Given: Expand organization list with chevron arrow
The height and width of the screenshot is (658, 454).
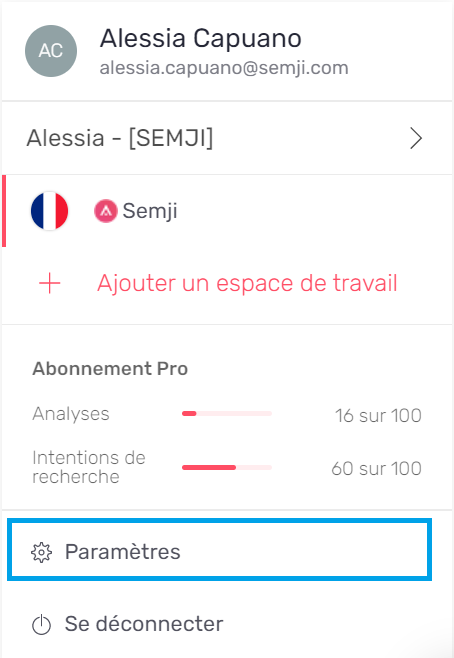Looking at the screenshot, I should (416, 138).
